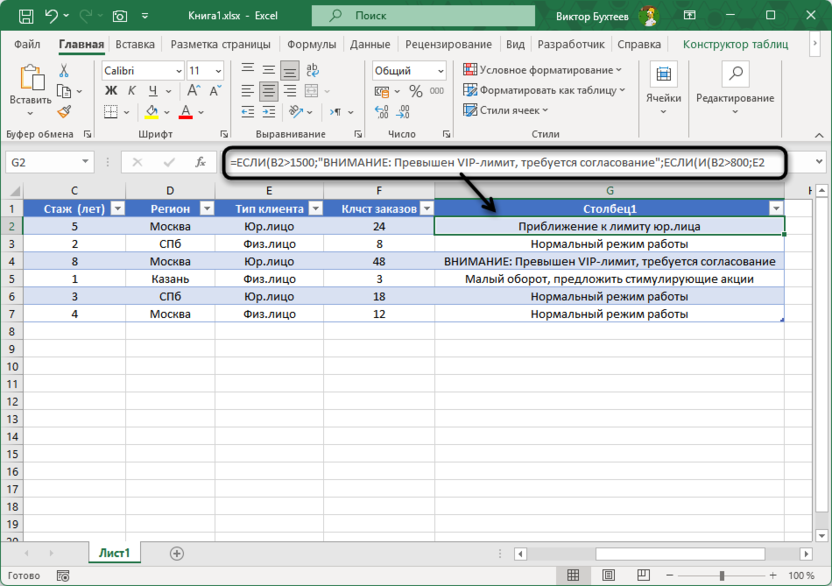Image resolution: width=832 pixels, height=586 pixels.
Task: Open the font name Calibri dropdown
Action: 178,71
